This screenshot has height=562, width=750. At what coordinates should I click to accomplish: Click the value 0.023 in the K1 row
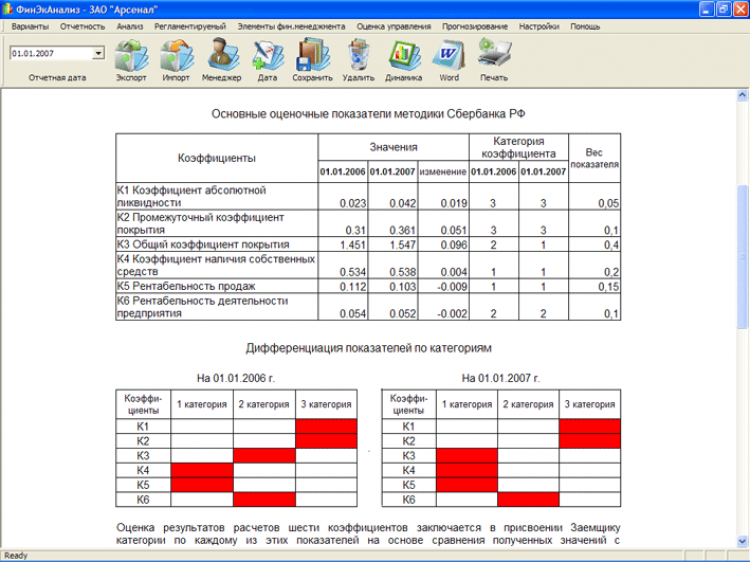353,203
